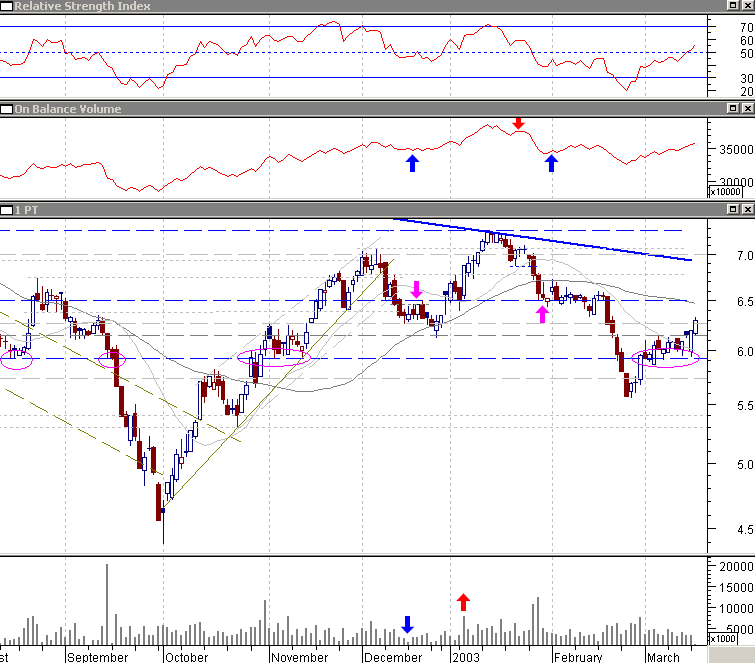The height and width of the screenshot is (663, 755).
Task: Select the magenta down arrow in price chart
Action: tap(417, 289)
